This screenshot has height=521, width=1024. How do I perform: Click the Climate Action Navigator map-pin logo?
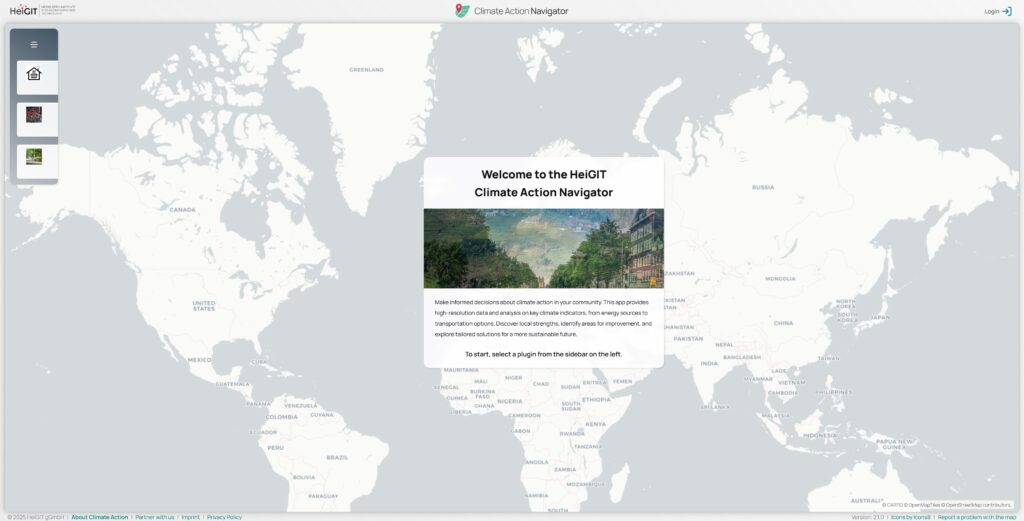point(461,11)
